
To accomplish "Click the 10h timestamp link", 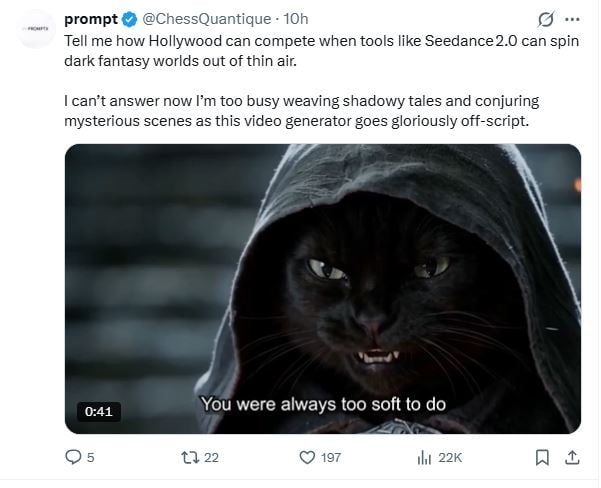I will pyautogui.click(x=297, y=19).
